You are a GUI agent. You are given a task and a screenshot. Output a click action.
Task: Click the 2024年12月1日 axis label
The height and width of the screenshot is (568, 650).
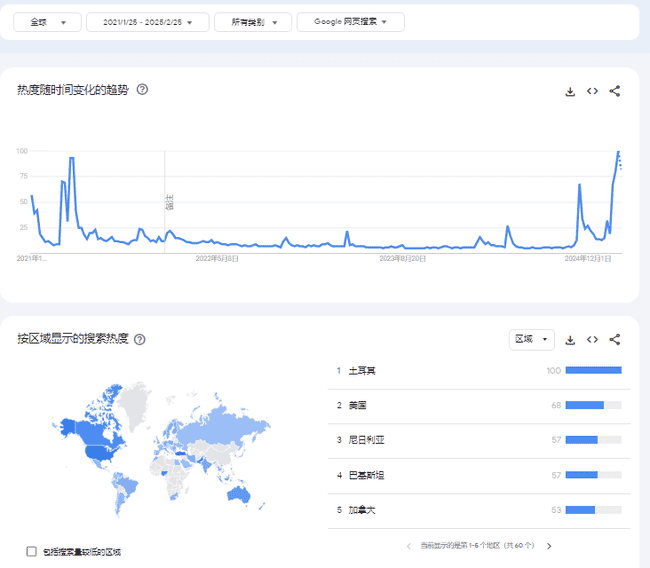coord(588,259)
